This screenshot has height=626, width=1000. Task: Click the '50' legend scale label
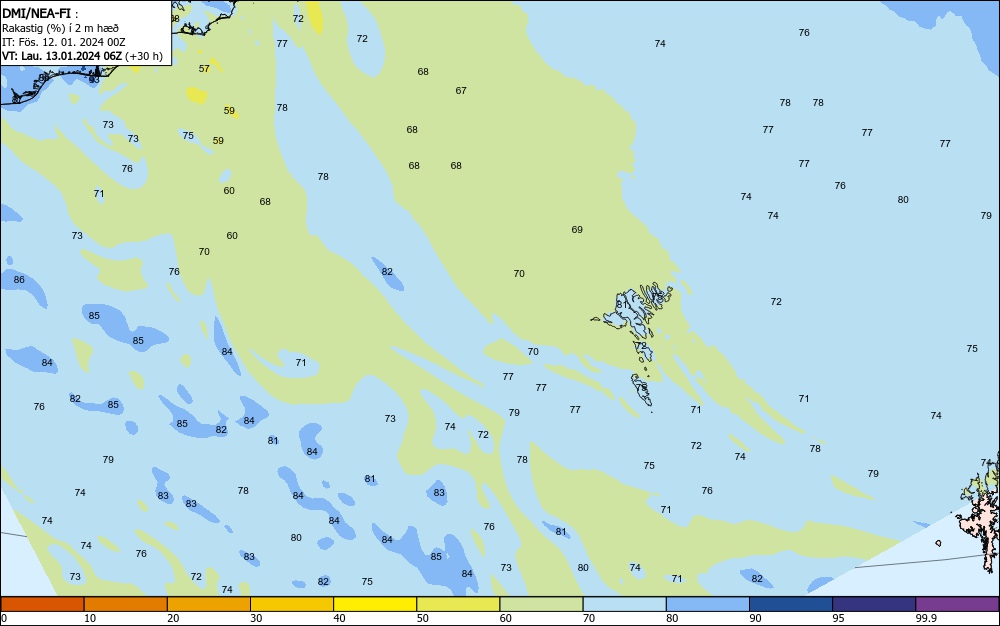(x=422, y=618)
